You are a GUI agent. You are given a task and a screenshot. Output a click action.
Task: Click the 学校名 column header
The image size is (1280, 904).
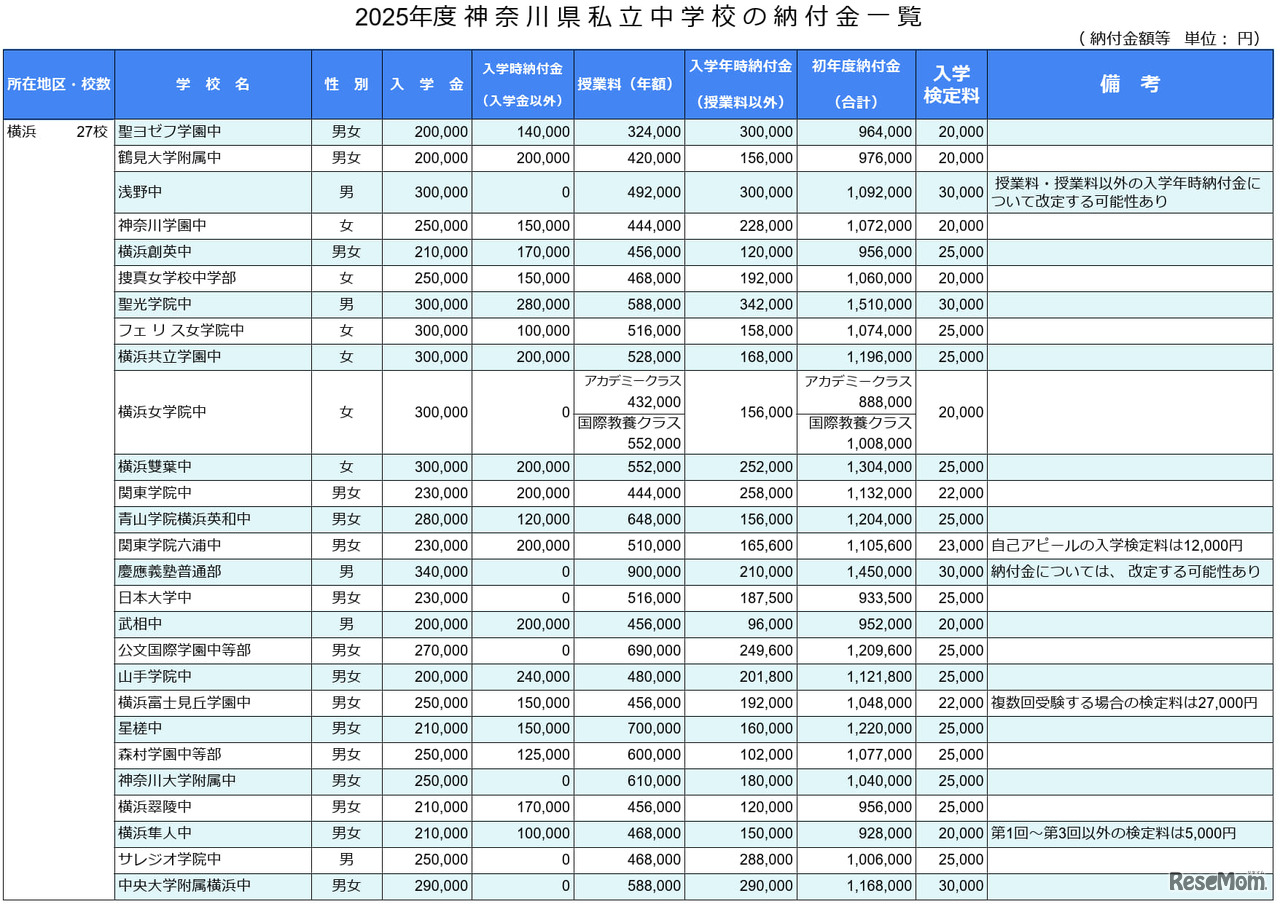point(213,85)
